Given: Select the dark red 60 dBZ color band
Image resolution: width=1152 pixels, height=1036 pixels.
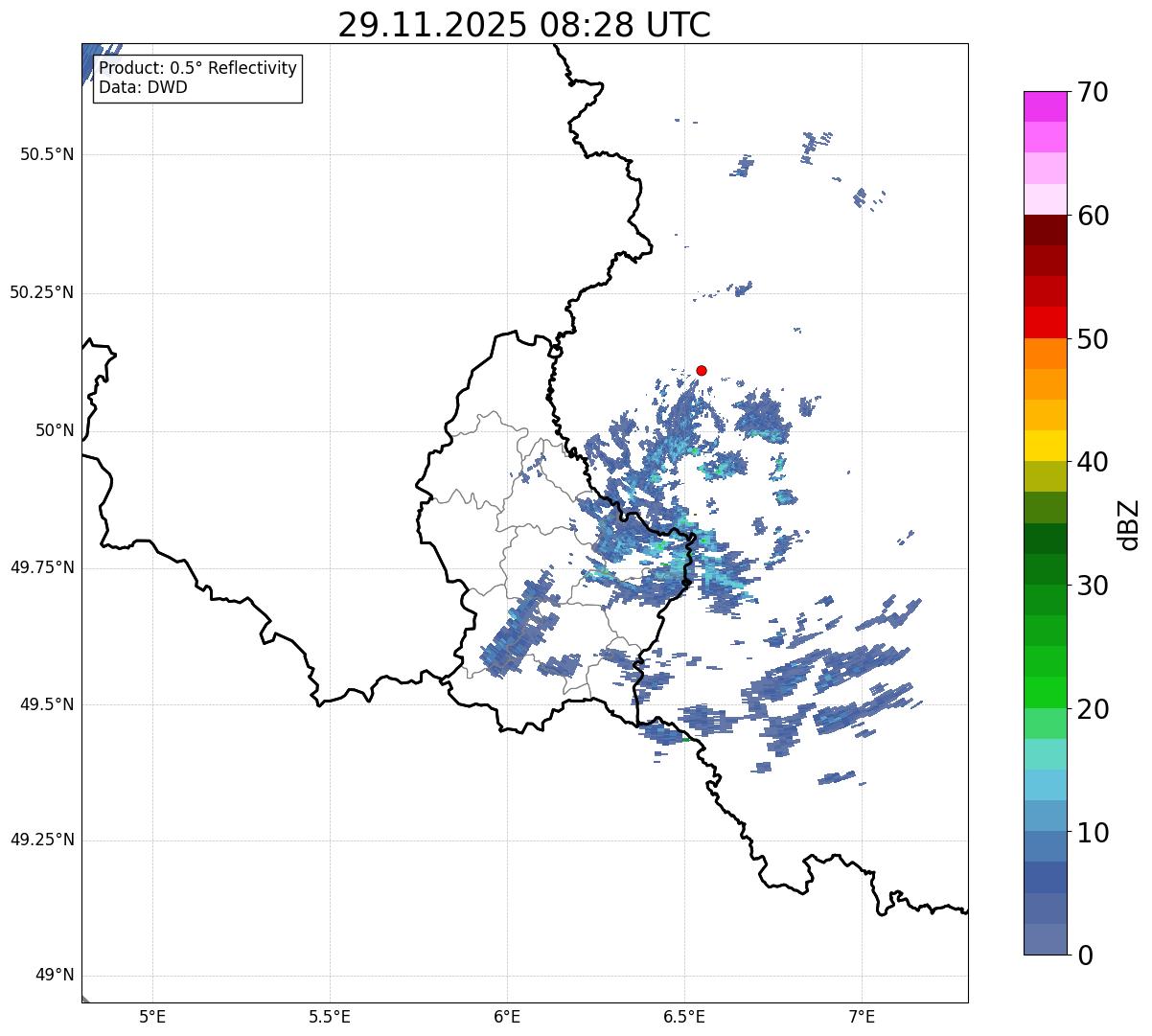Looking at the screenshot, I should tap(1046, 230).
